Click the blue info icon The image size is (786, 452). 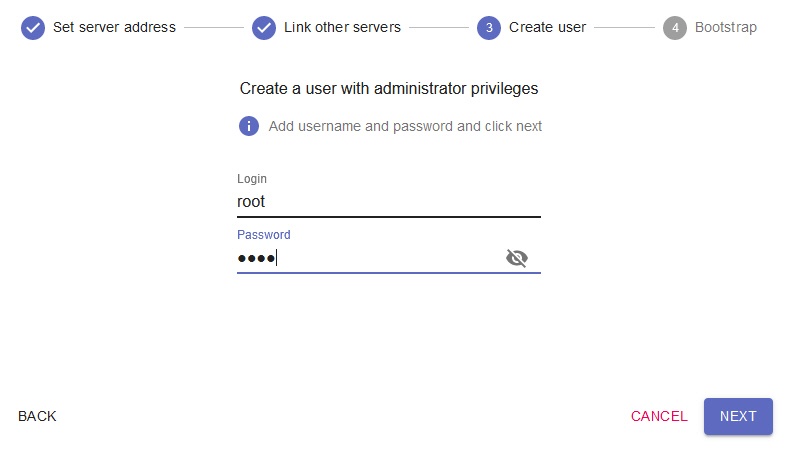click(249, 126)
